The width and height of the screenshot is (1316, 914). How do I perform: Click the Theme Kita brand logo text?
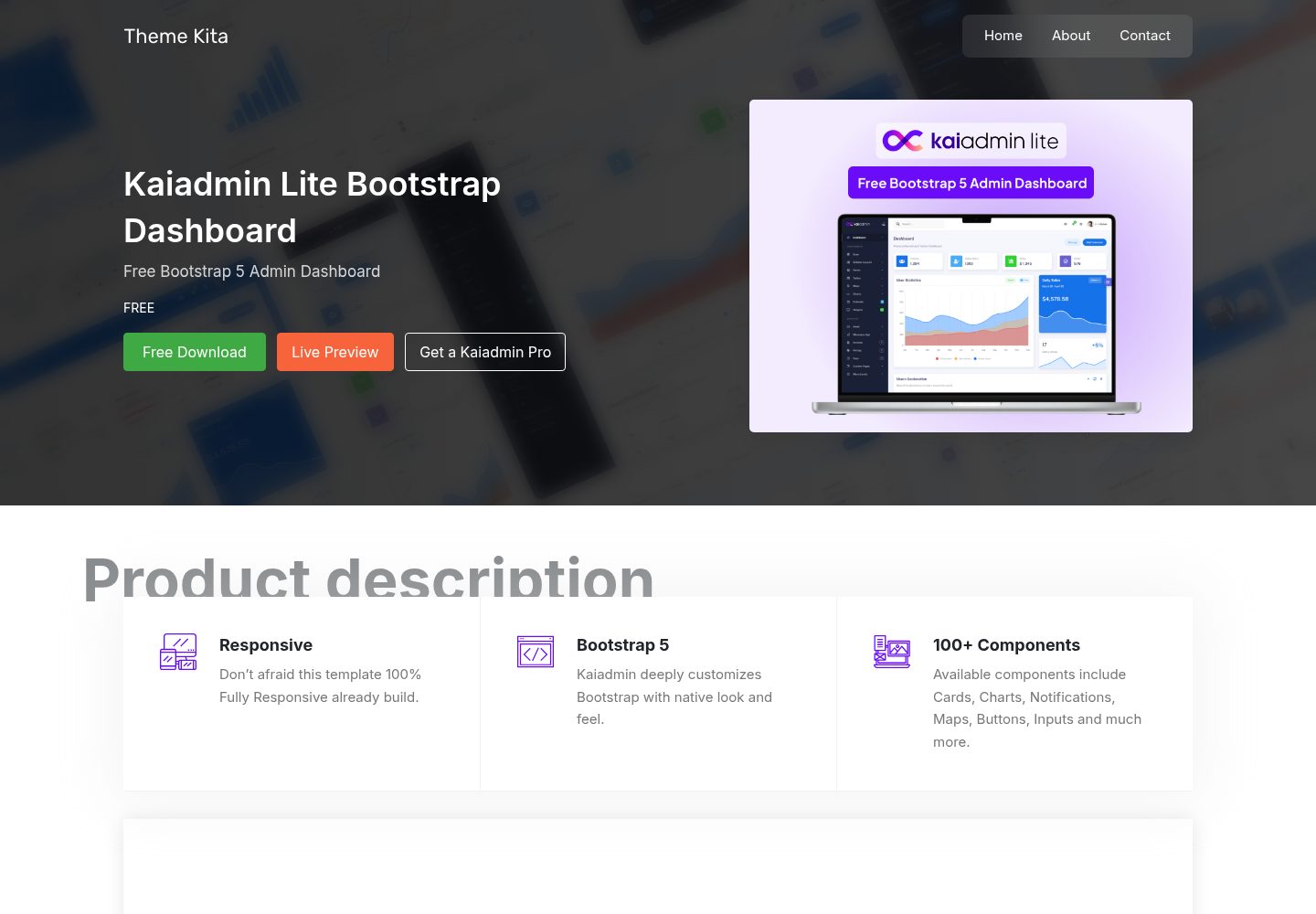(x=175, y=36)
